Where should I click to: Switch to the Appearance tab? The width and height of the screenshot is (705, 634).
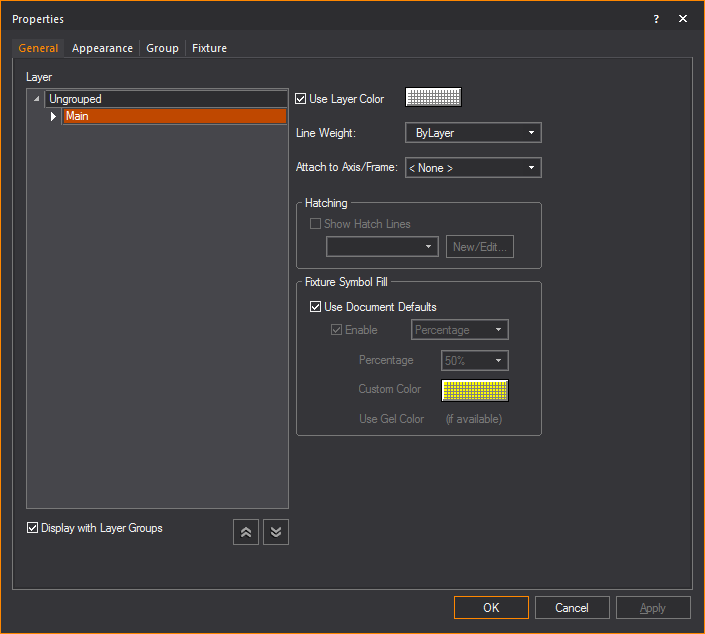tap(102, 48)
